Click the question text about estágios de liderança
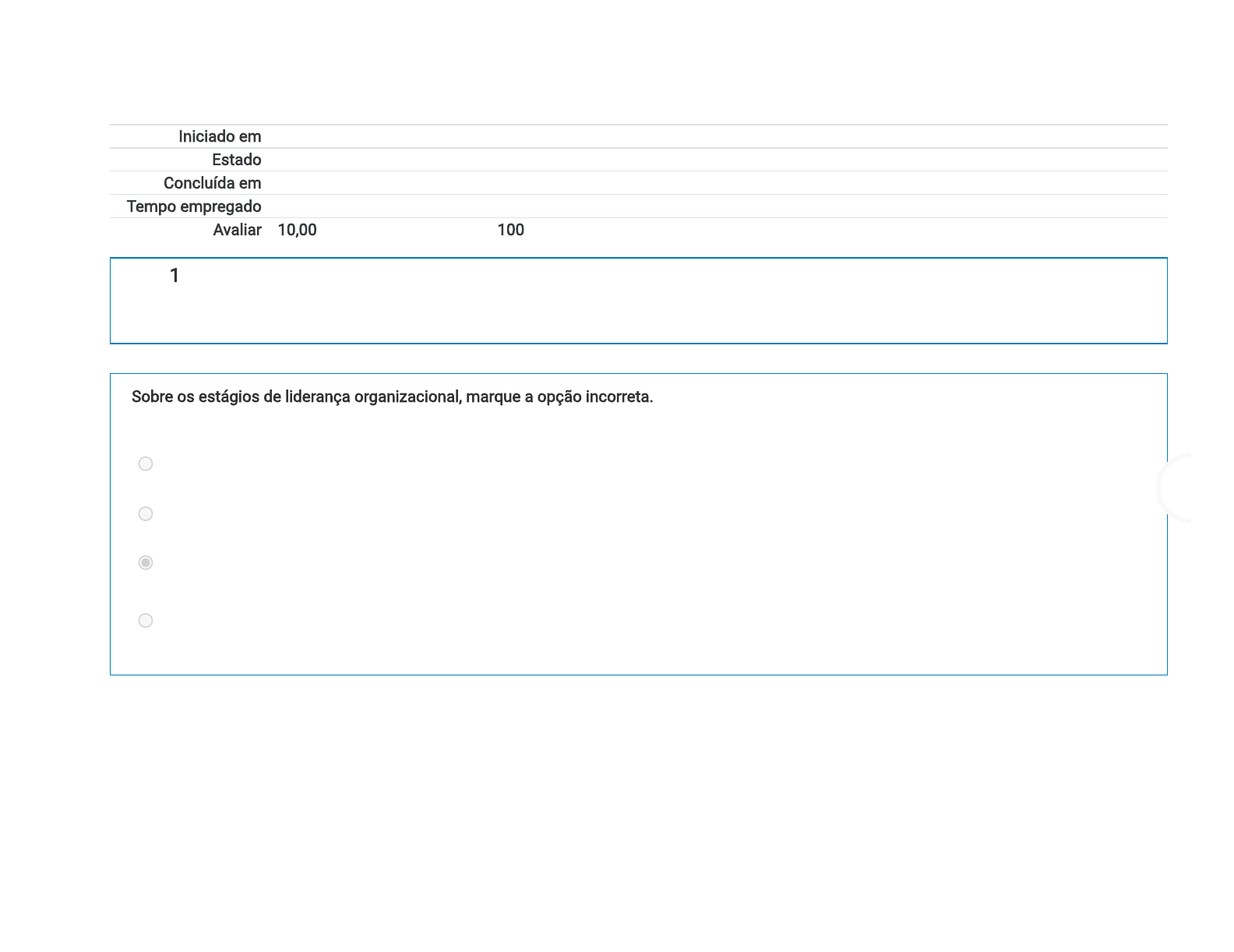The width and height of the screenshot is (1234, 952). [393, 397]
